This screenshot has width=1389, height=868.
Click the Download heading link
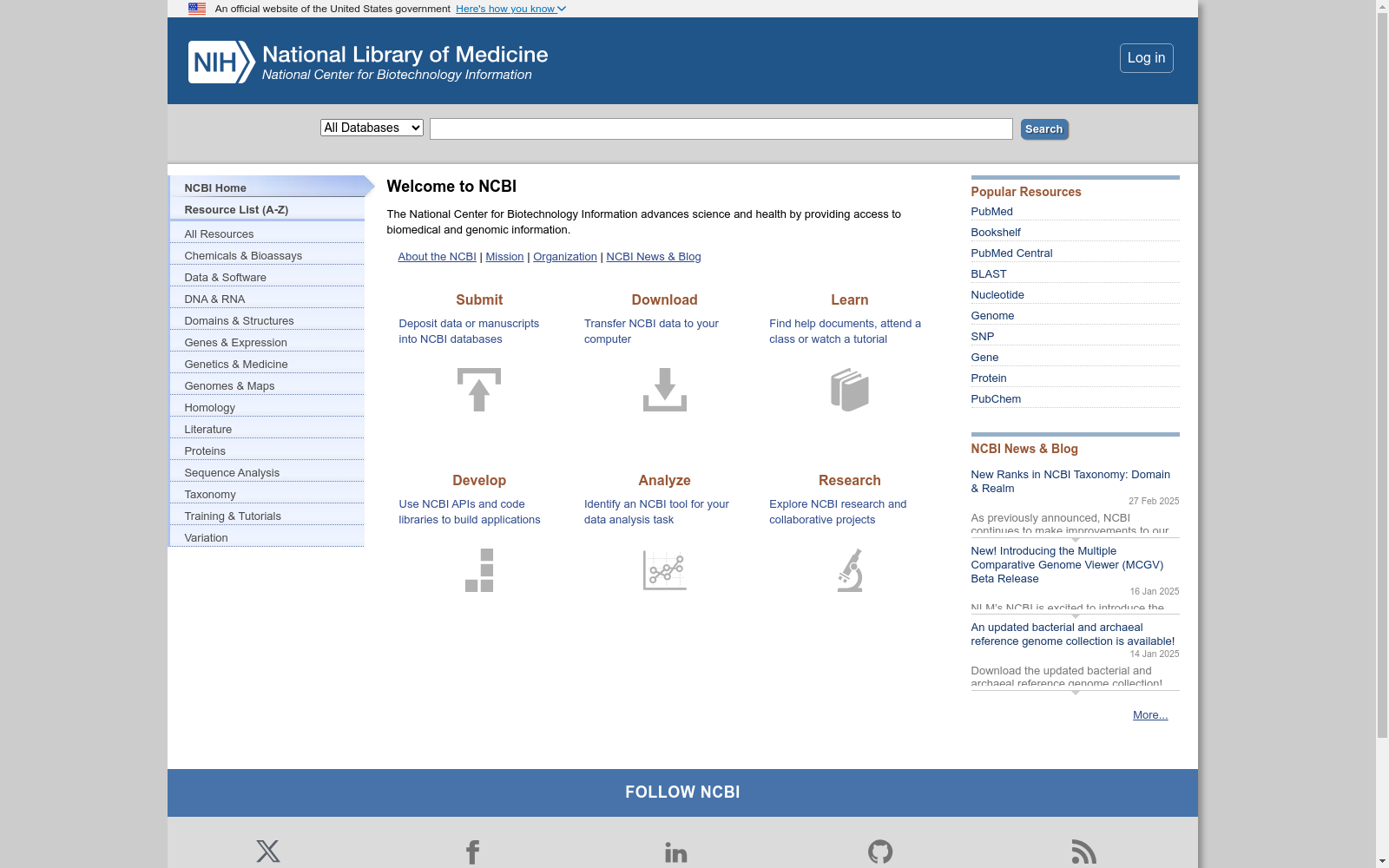(x=665, y=299)
